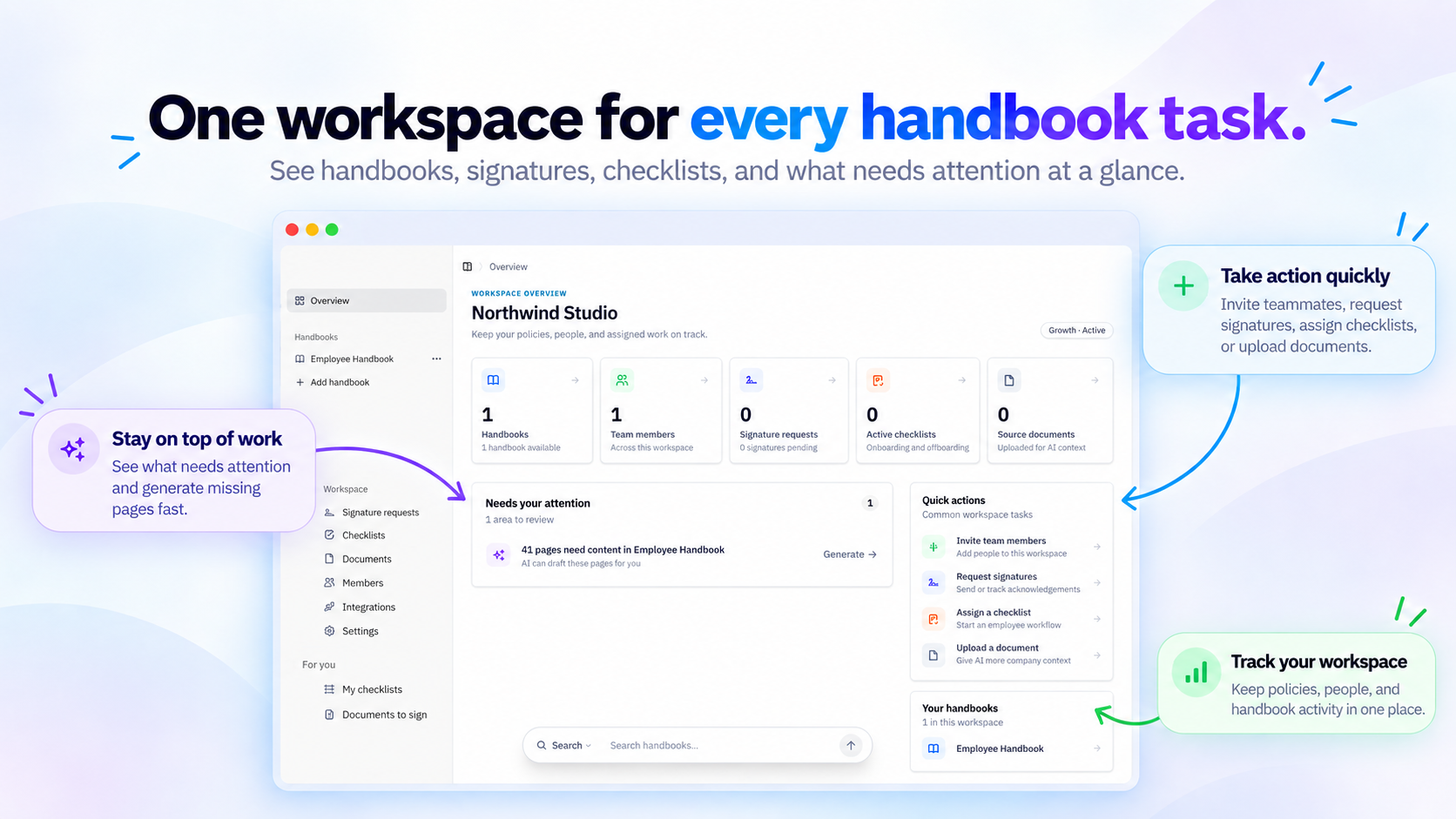Click the Integrations plug icon
The width and height of the screenshot is (1456, 819).
click(x=329, y=607)
